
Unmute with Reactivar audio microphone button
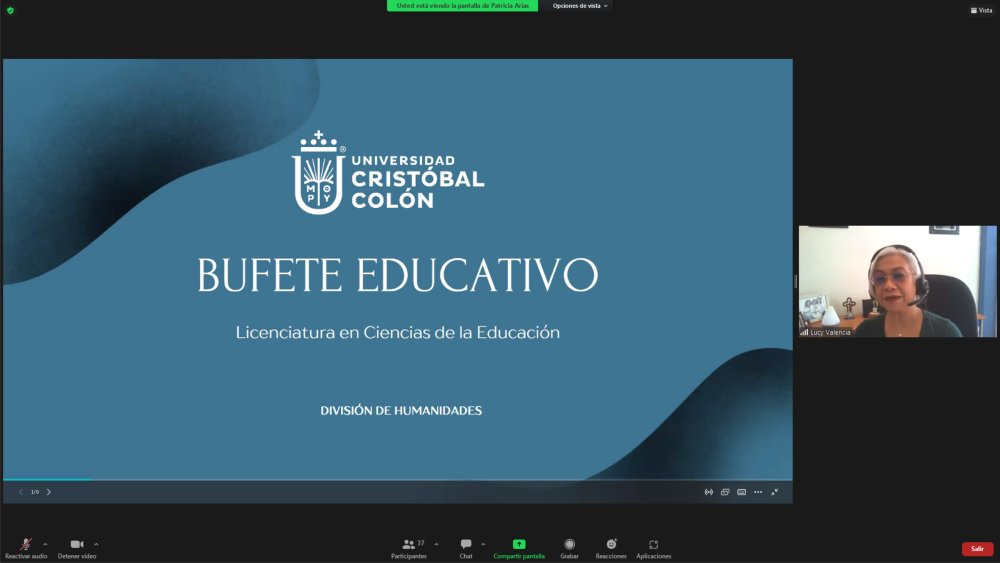(26, 548)
